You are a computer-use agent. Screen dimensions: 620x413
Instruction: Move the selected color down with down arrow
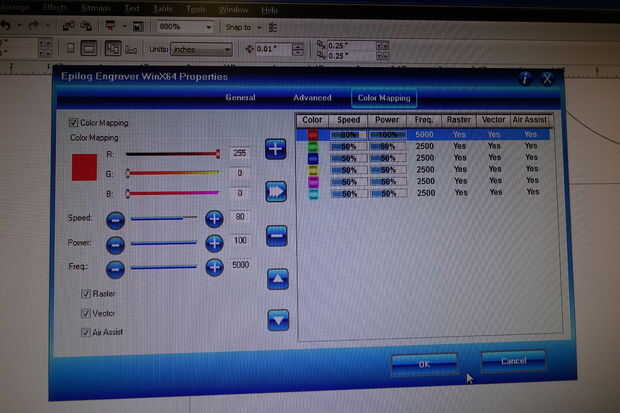[x=278, y=320]
